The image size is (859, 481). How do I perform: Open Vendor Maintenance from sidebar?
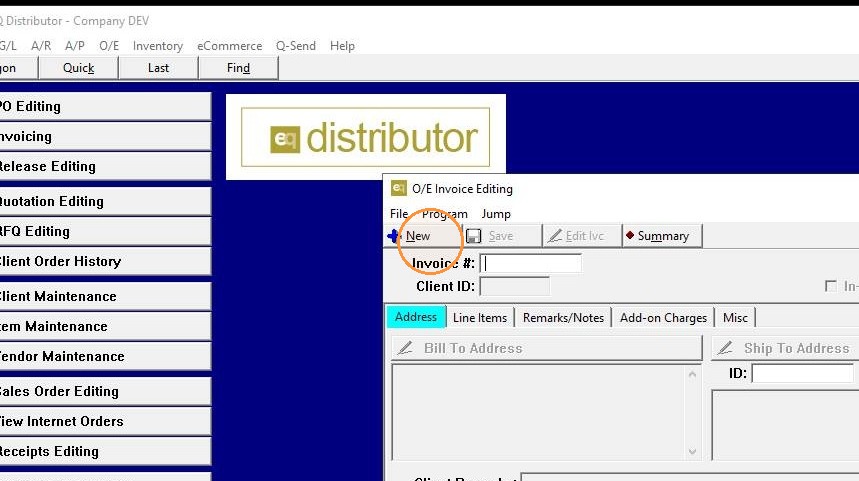[104, 357]
